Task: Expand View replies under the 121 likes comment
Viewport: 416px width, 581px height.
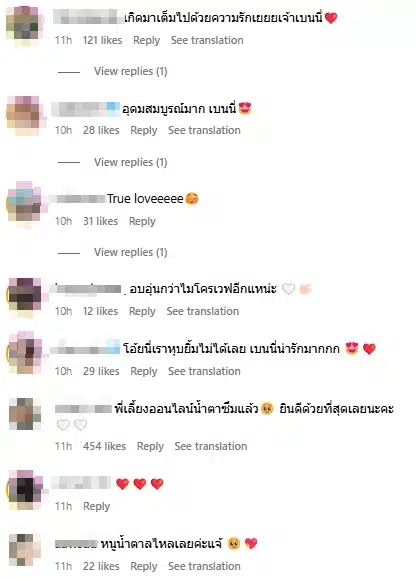Action: [x=130, y=71]
